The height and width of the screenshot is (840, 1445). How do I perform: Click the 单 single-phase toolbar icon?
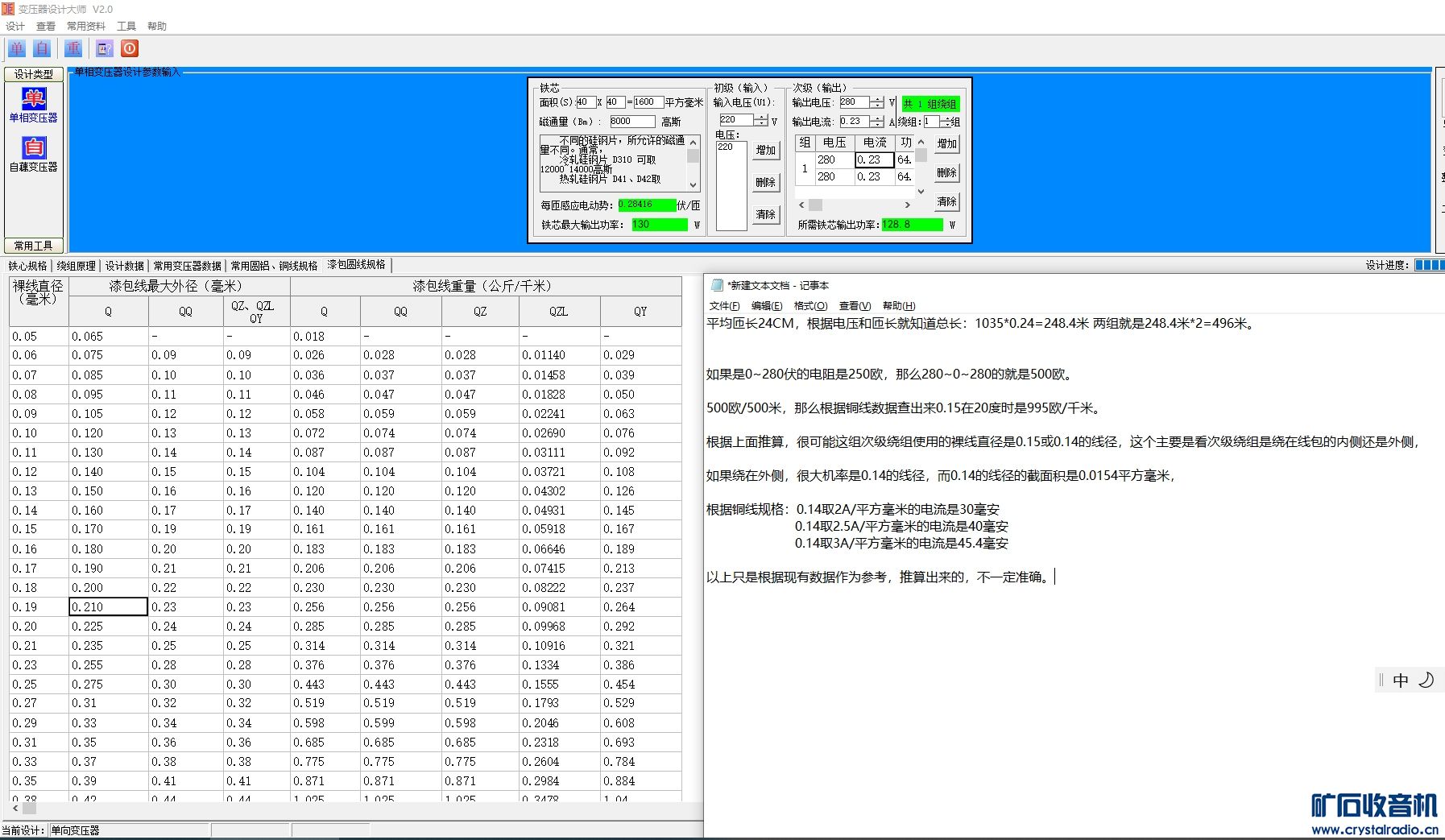[17, 48]
